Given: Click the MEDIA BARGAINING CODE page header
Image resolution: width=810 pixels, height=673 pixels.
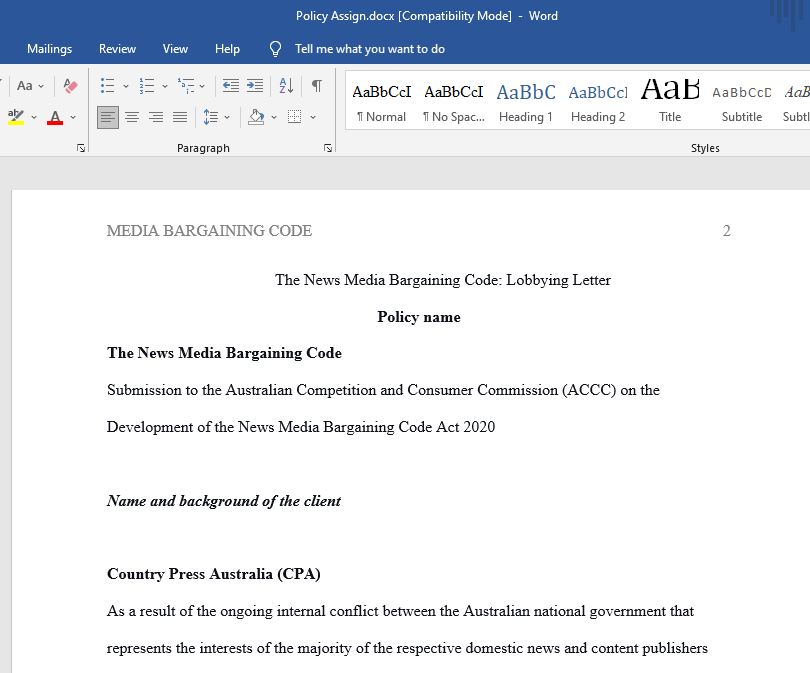Looking at the screenshot, I should pyautogui.click(x=209, y=231).
